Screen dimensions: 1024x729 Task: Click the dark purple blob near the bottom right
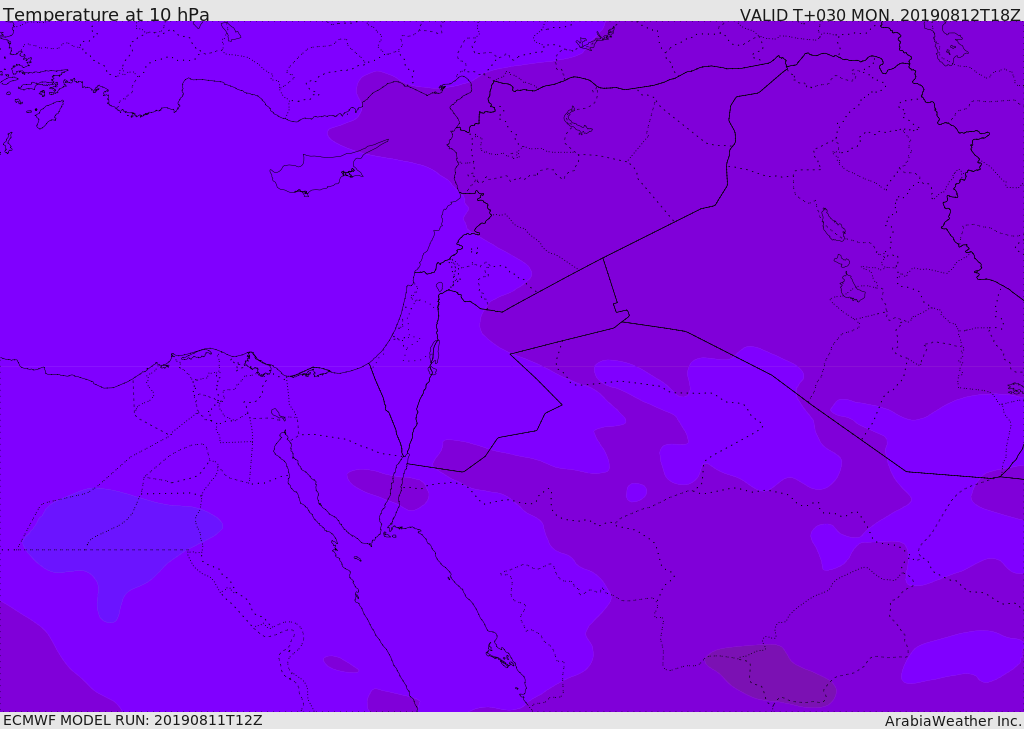click(771, 675)
